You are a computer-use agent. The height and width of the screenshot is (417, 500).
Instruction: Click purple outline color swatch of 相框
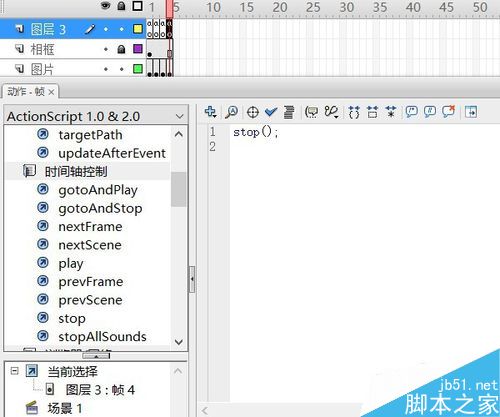click(137, 49)
